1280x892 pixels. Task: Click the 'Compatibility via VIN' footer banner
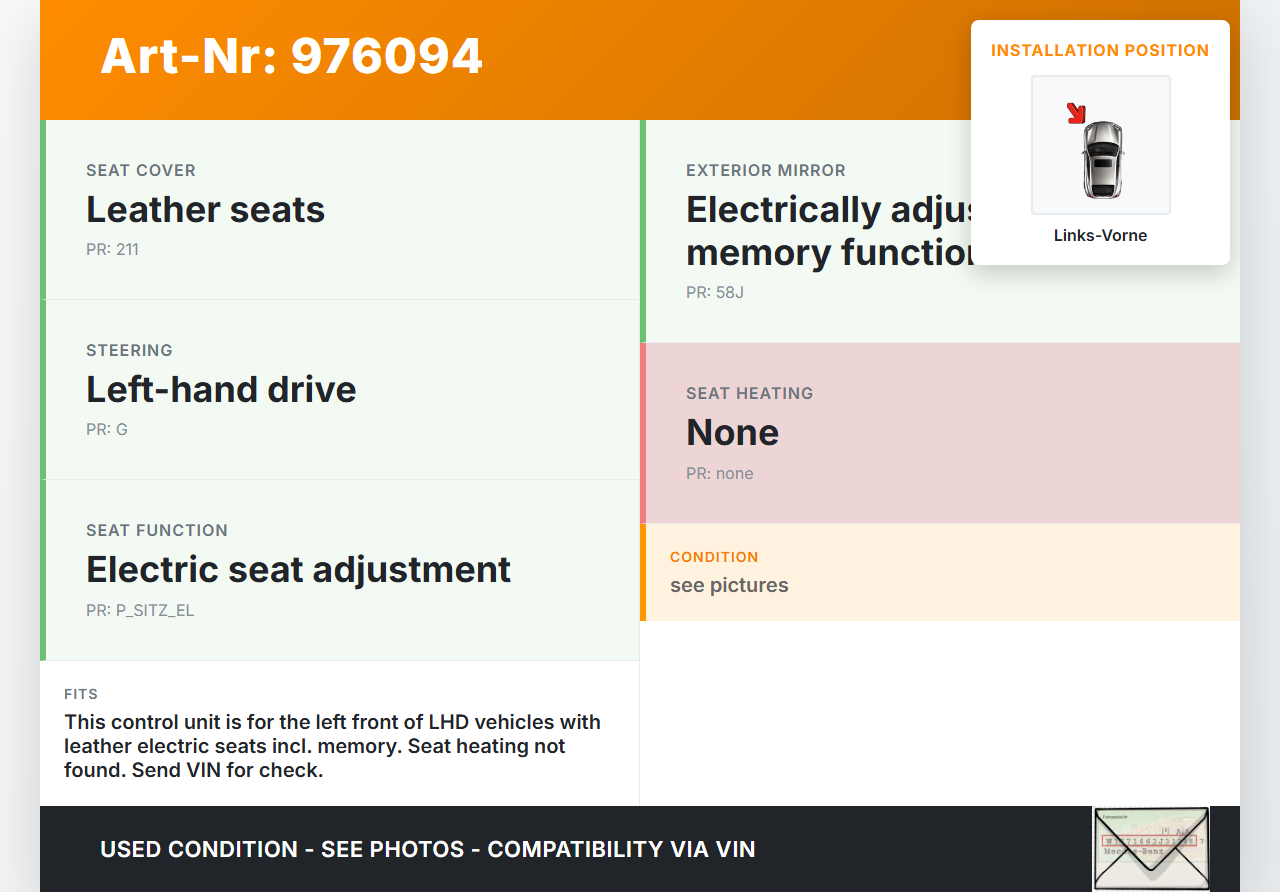click(428, 850)
